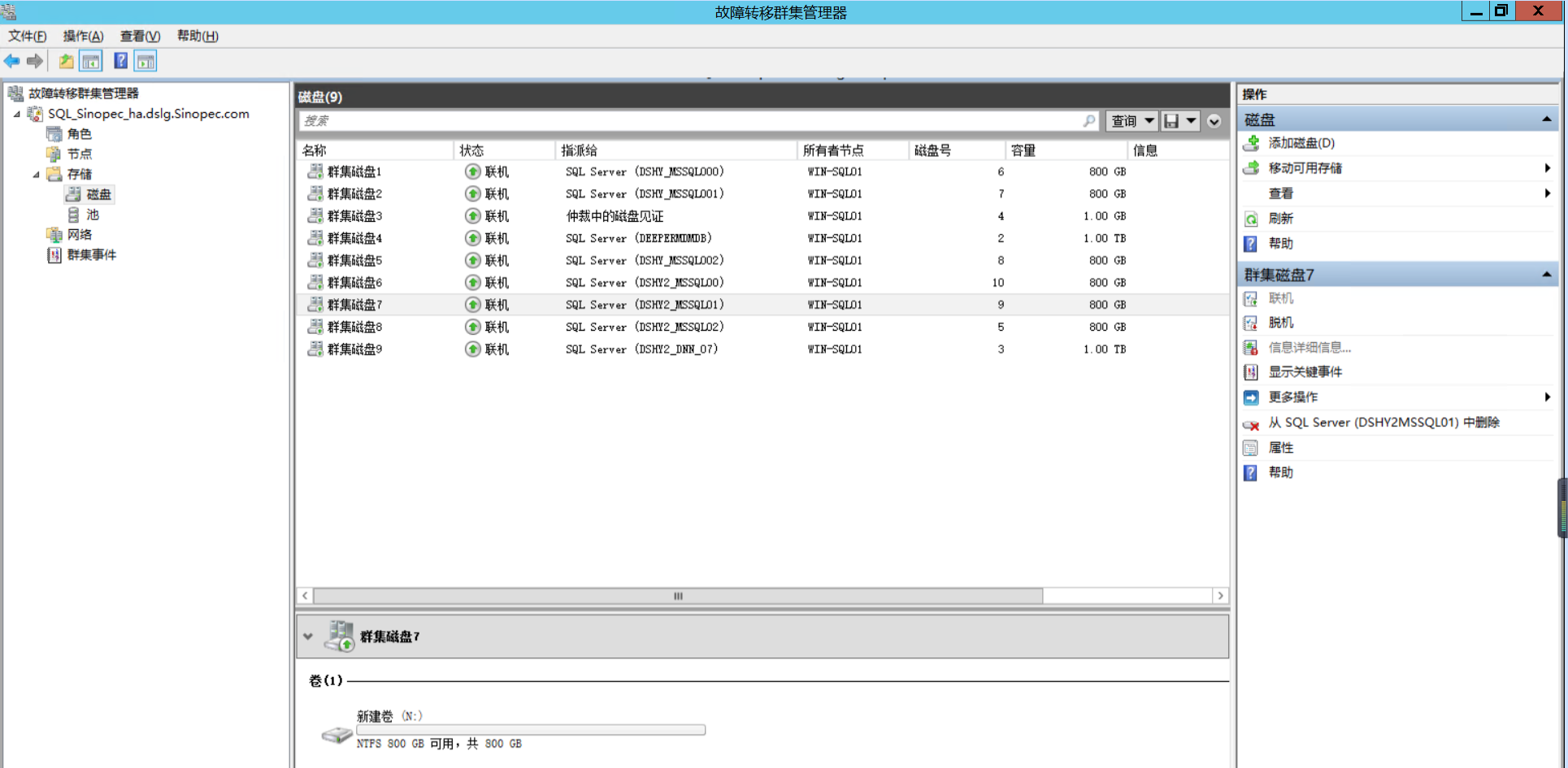1568x768 pixels.
Task: Click 帮助 under 磁盘 actions
Action: point(1280,244)
